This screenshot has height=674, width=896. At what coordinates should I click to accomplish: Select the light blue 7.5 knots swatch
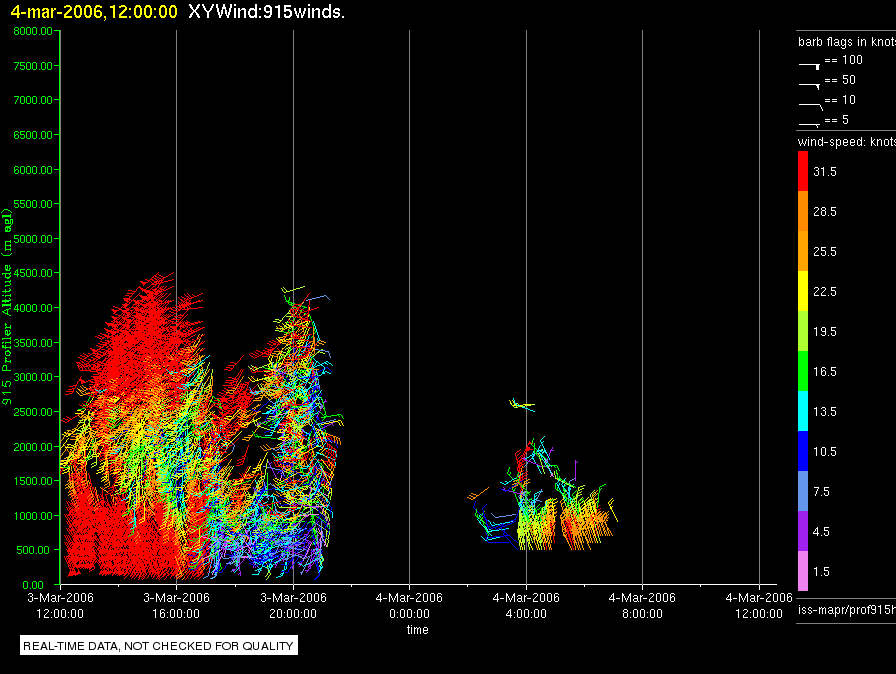[803, 491]
